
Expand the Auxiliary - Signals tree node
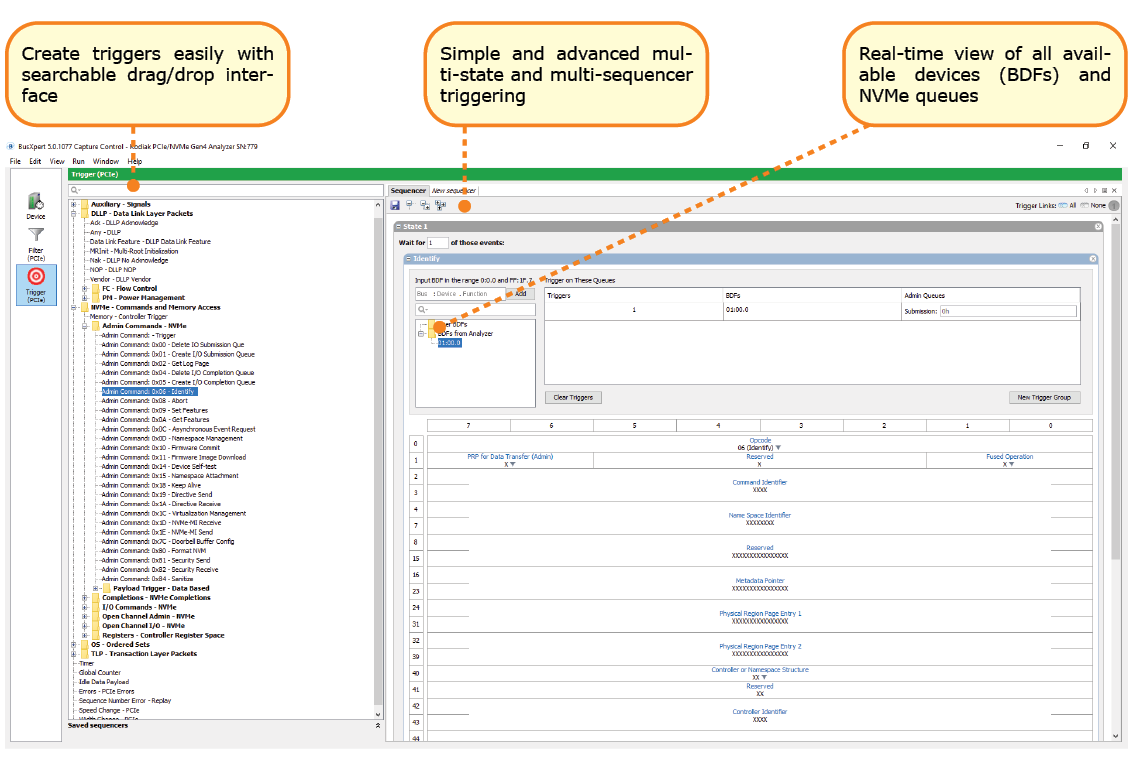pyautogui.click(x=73, y=204)
